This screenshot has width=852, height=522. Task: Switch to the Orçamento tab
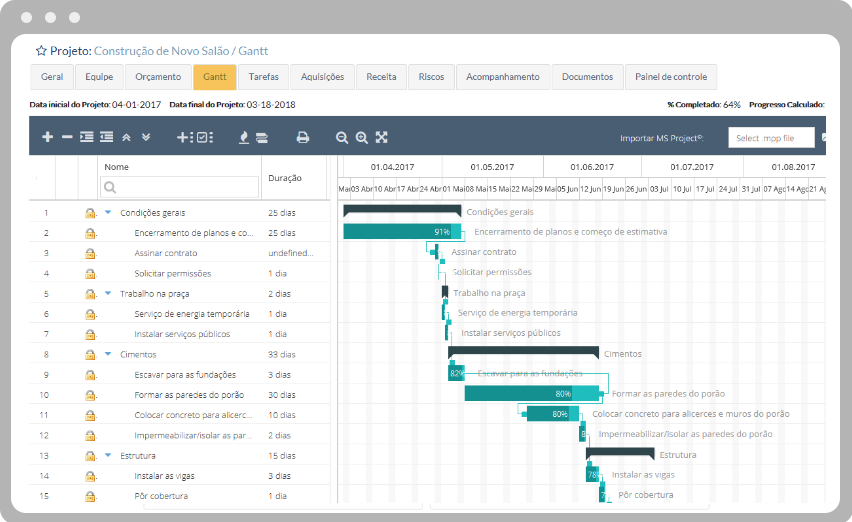[x=158, y=77]
